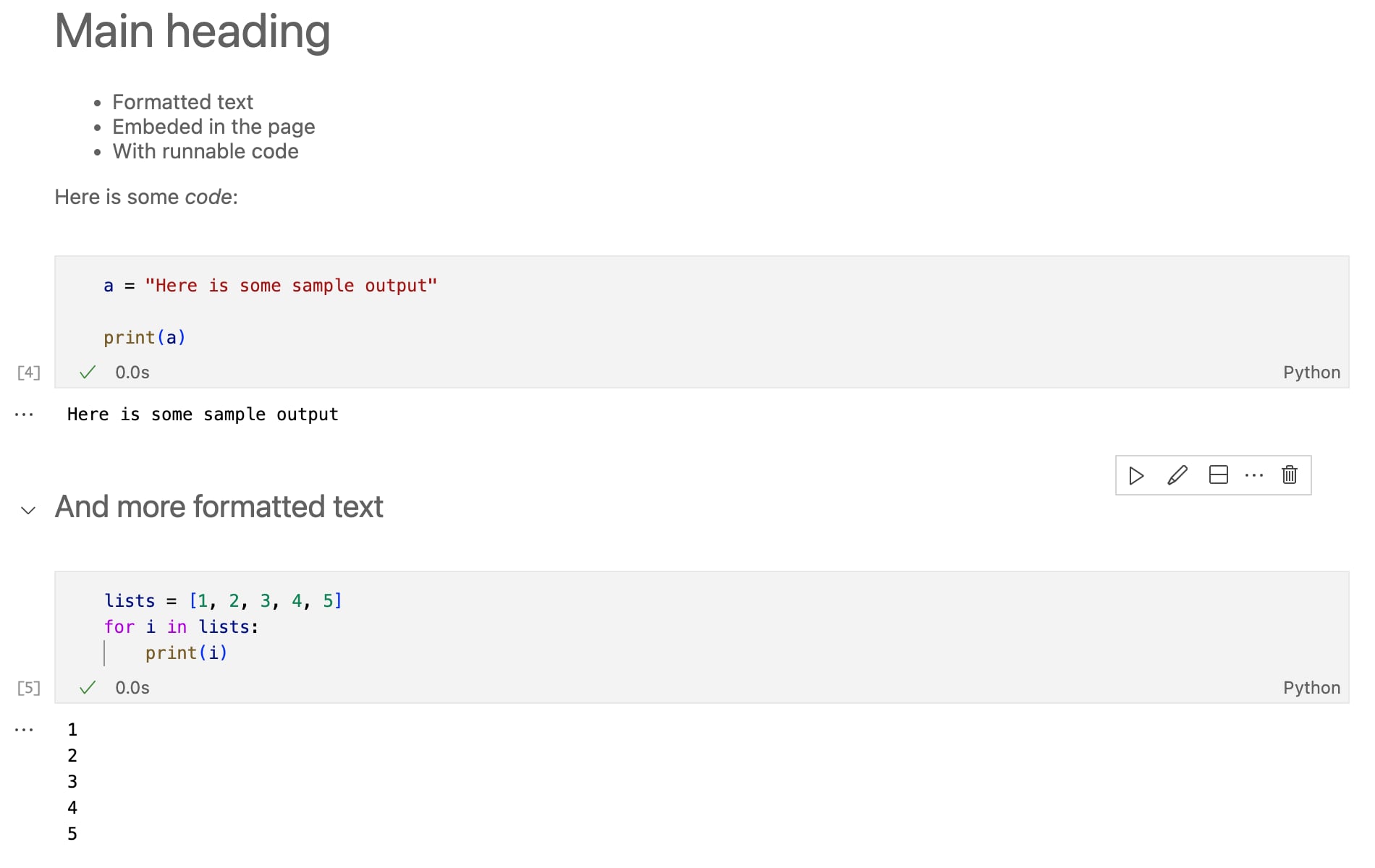1375x868 pixels.
Task: Open more cell actions via the ellipsis icon
Action: click(1254, 475)
